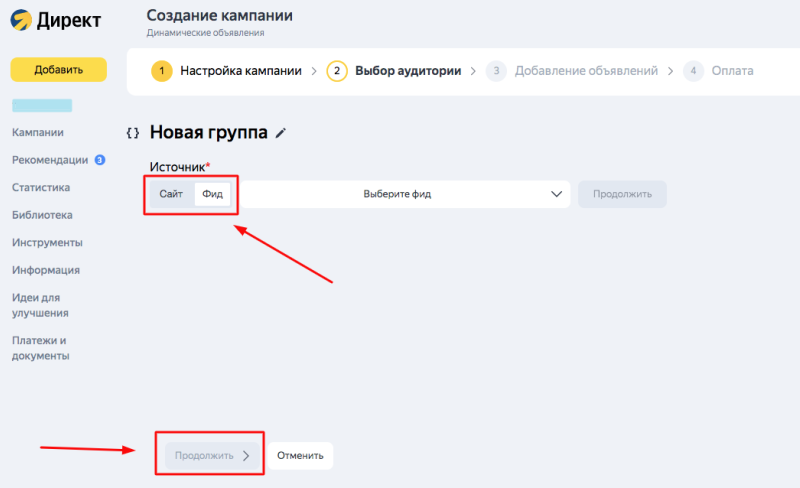The image size is (800, 488).
Task: Click the bottom Продолжить button
Action: (x=212, y=455)
